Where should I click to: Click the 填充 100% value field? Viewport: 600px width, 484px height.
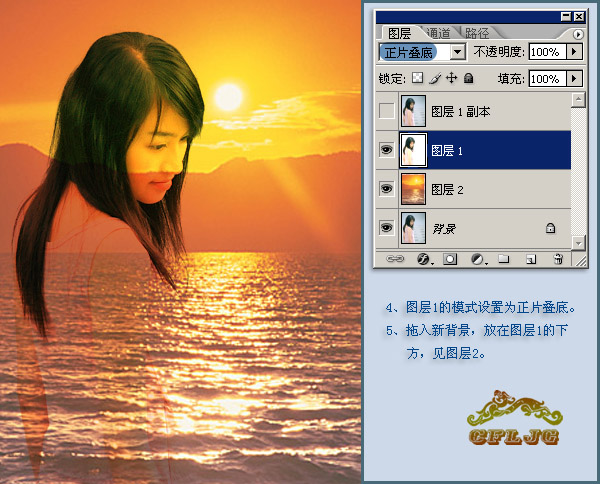tap(548, 78)
